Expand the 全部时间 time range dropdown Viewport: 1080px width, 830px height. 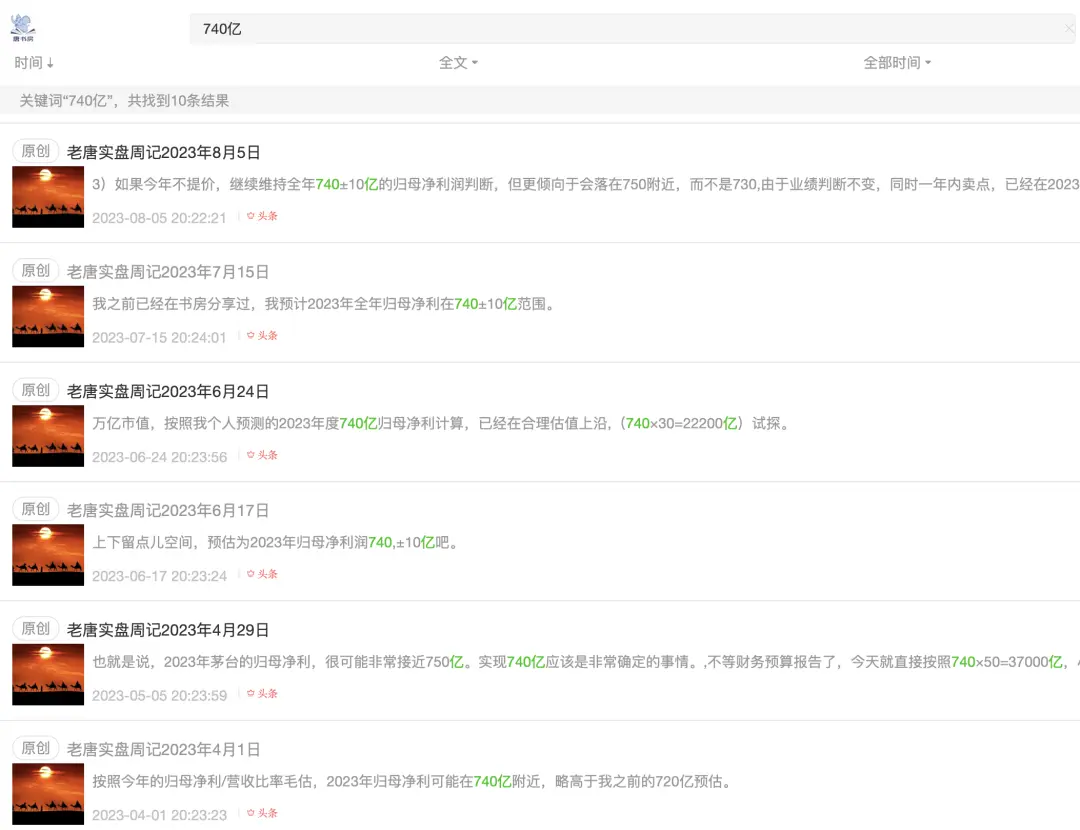coord(897,63)
